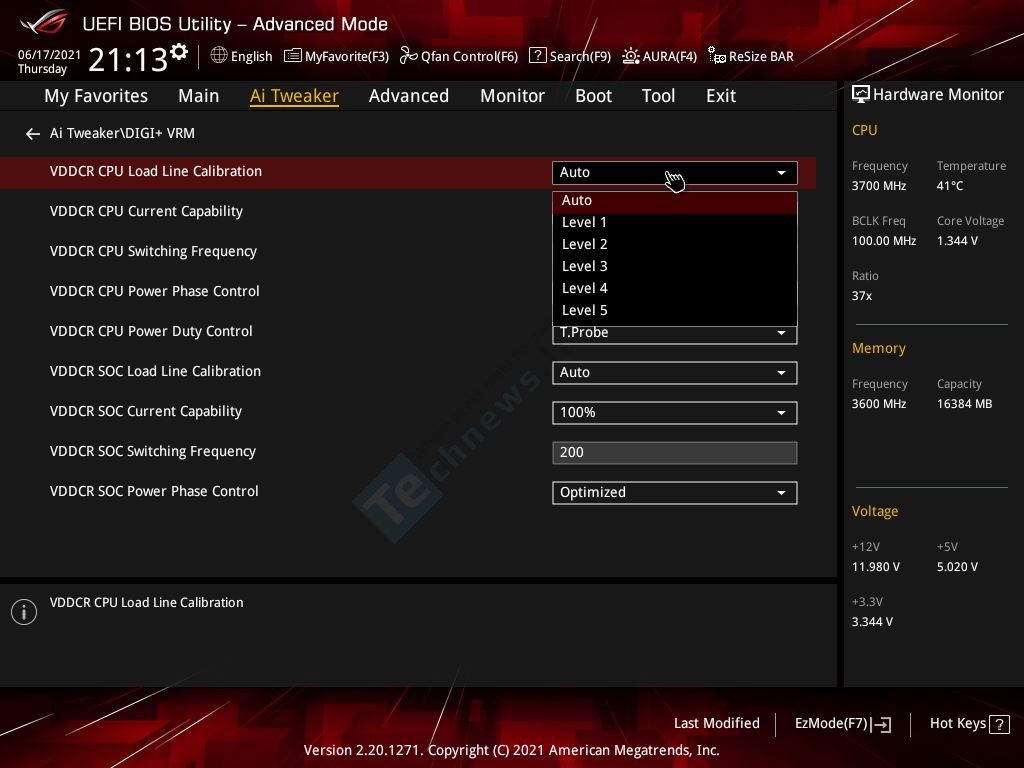Screen dimensions: 1024x768
Task: Click memory capacity 16384 MB
Action: click(x=965, y=404)
